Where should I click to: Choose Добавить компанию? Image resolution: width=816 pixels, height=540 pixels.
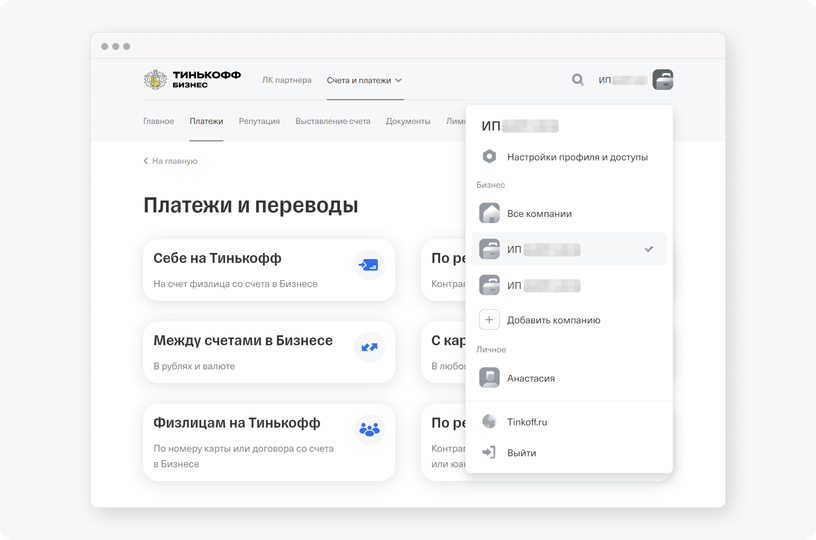pyautogui.click(x=569, y=320)
